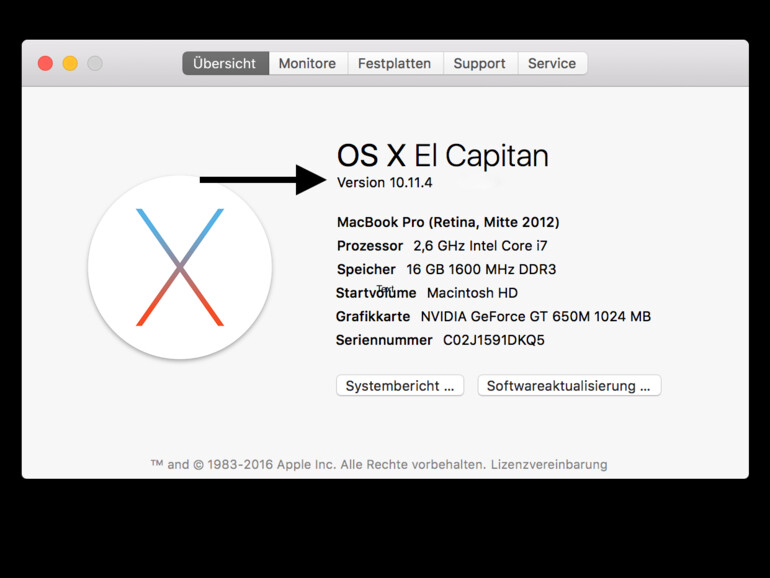Click the Macintosh HD startup volume value
The height and width of the screenshot is (578, 770).
pyautogui.click(x=472, y=293)
